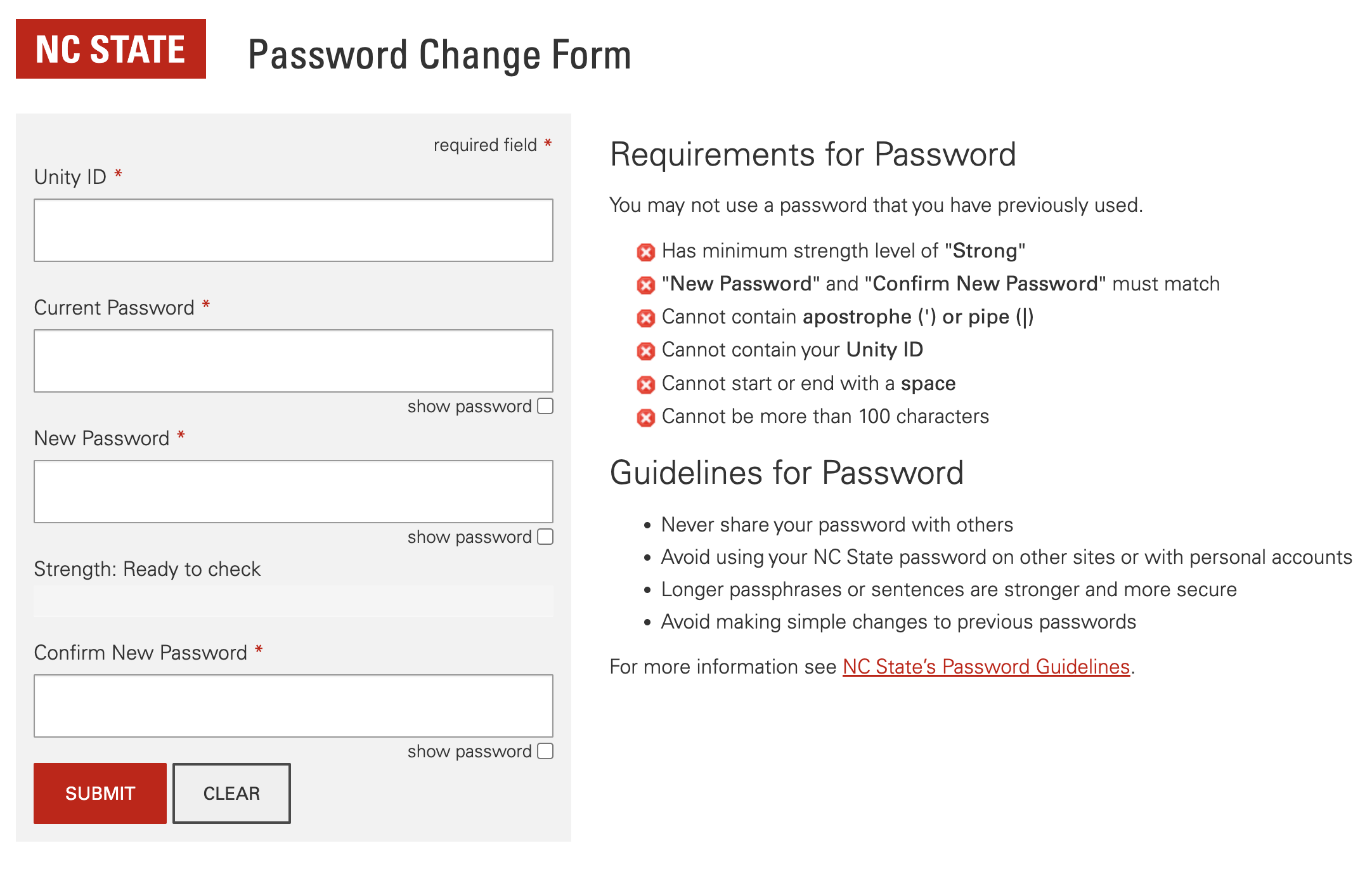Click the Password Change Form heading

pos(439,55)
